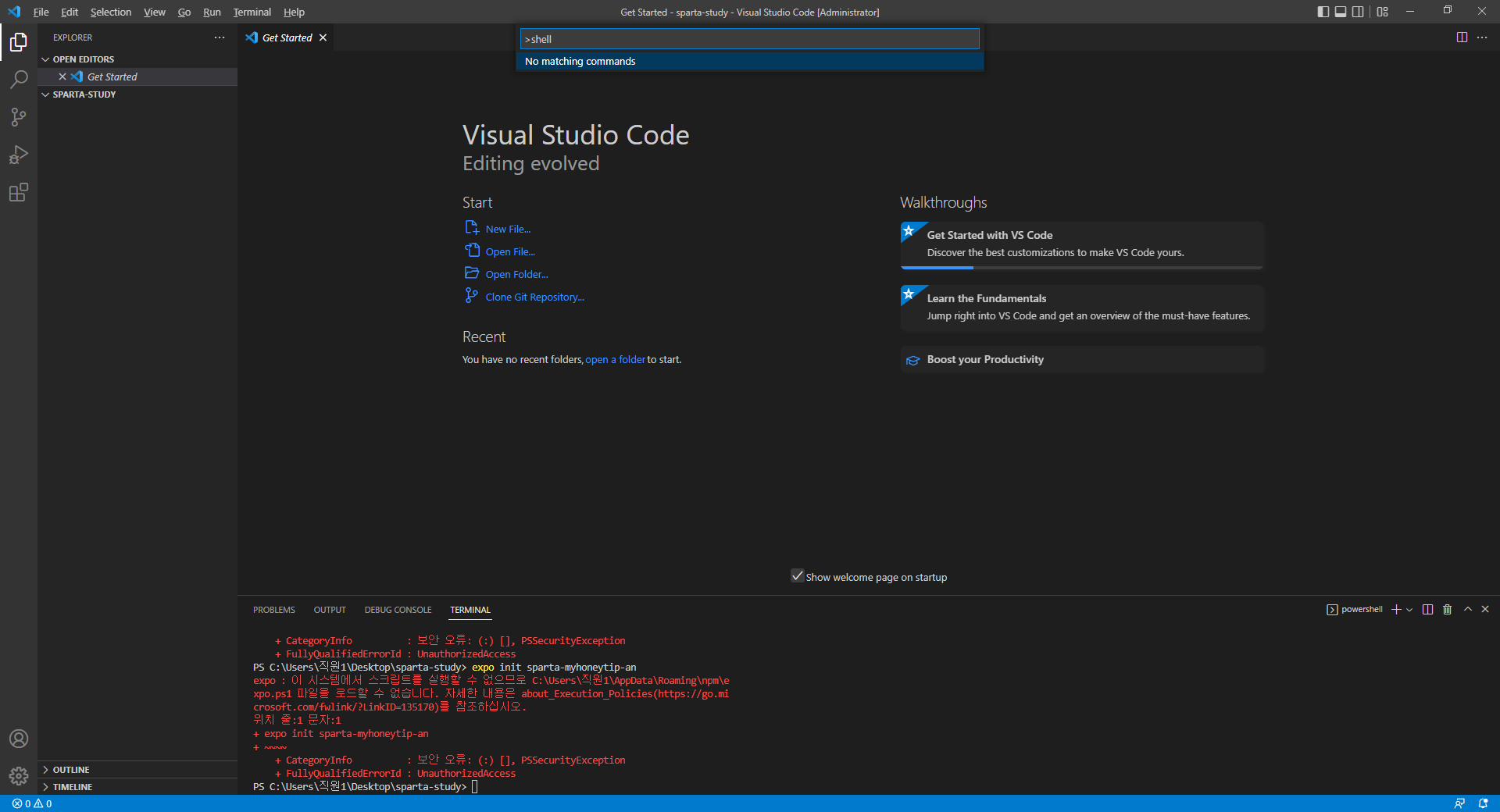Split the editor to the right
Screen dimensions: 1500x812
pyautogui.click(x=1462, y=37)
